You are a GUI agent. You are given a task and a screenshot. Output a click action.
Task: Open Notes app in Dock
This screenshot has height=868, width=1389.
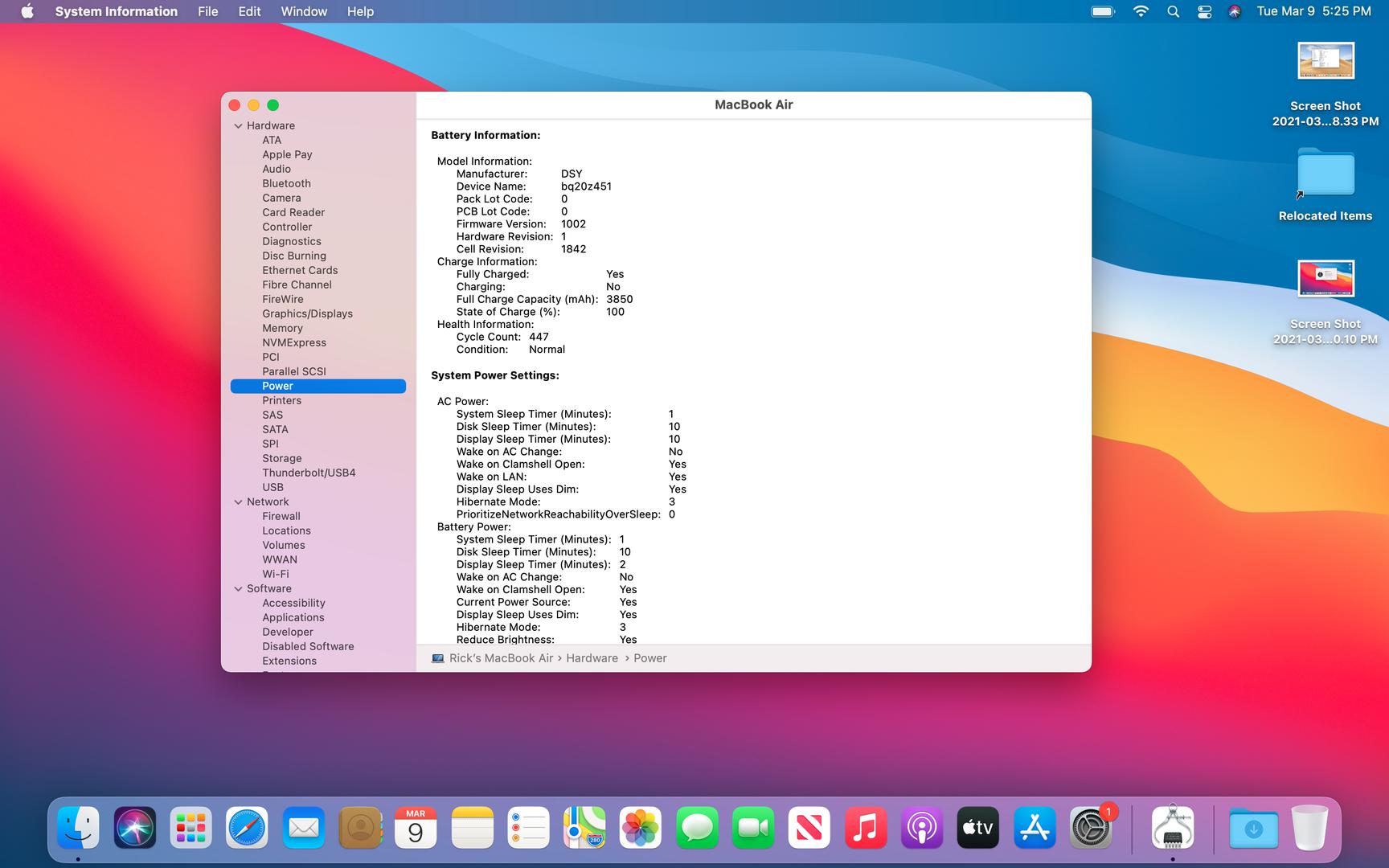(x=472, y=828)
